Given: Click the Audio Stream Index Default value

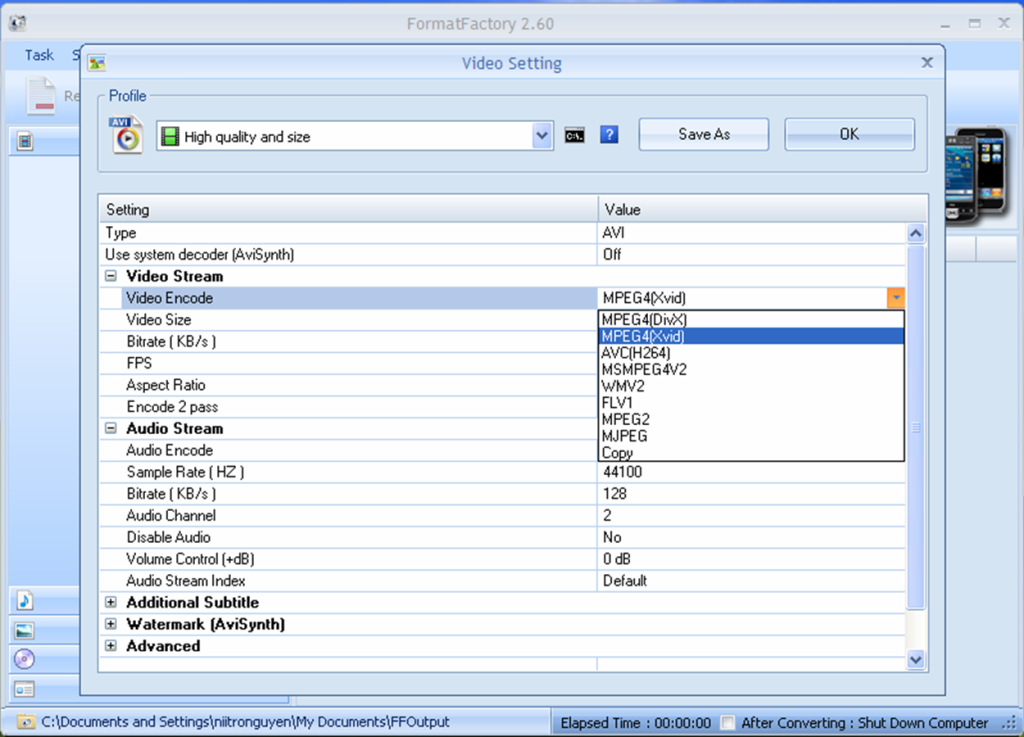Looking at the screenshot, I should click(624, 580).
